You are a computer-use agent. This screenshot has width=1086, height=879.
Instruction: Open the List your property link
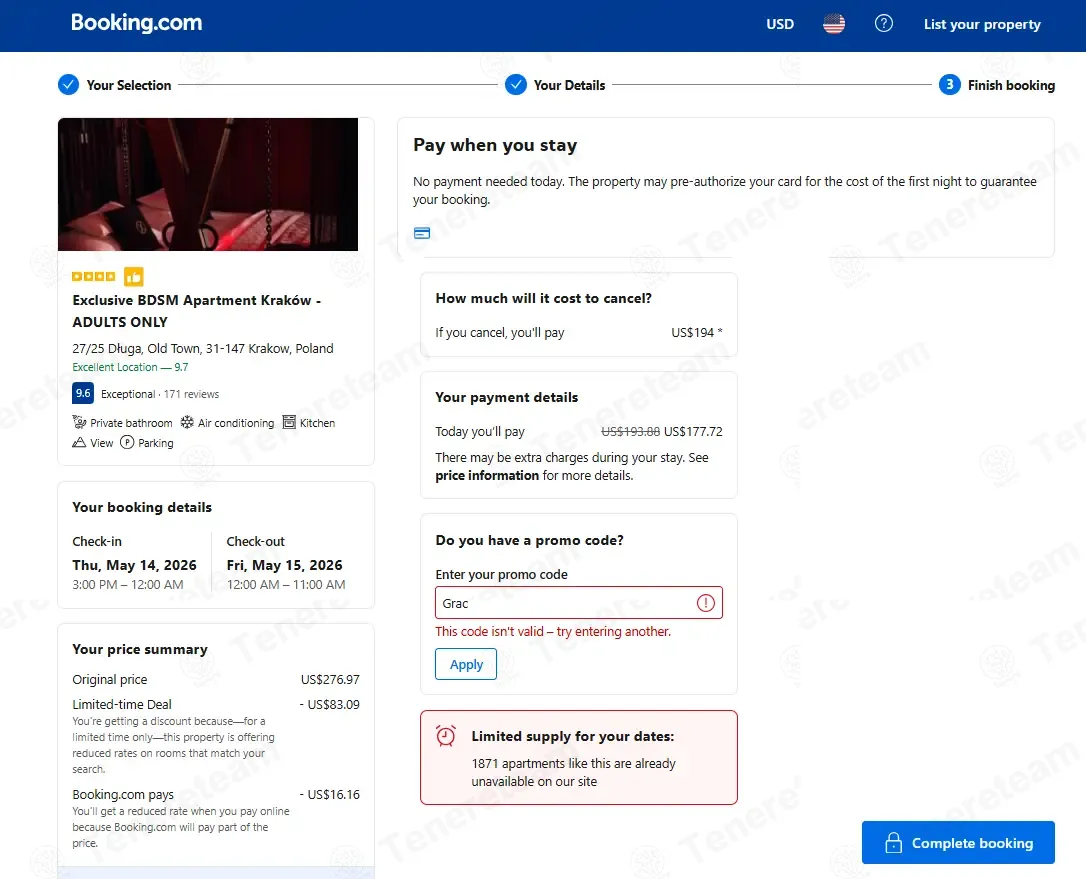tap(982, 24)
